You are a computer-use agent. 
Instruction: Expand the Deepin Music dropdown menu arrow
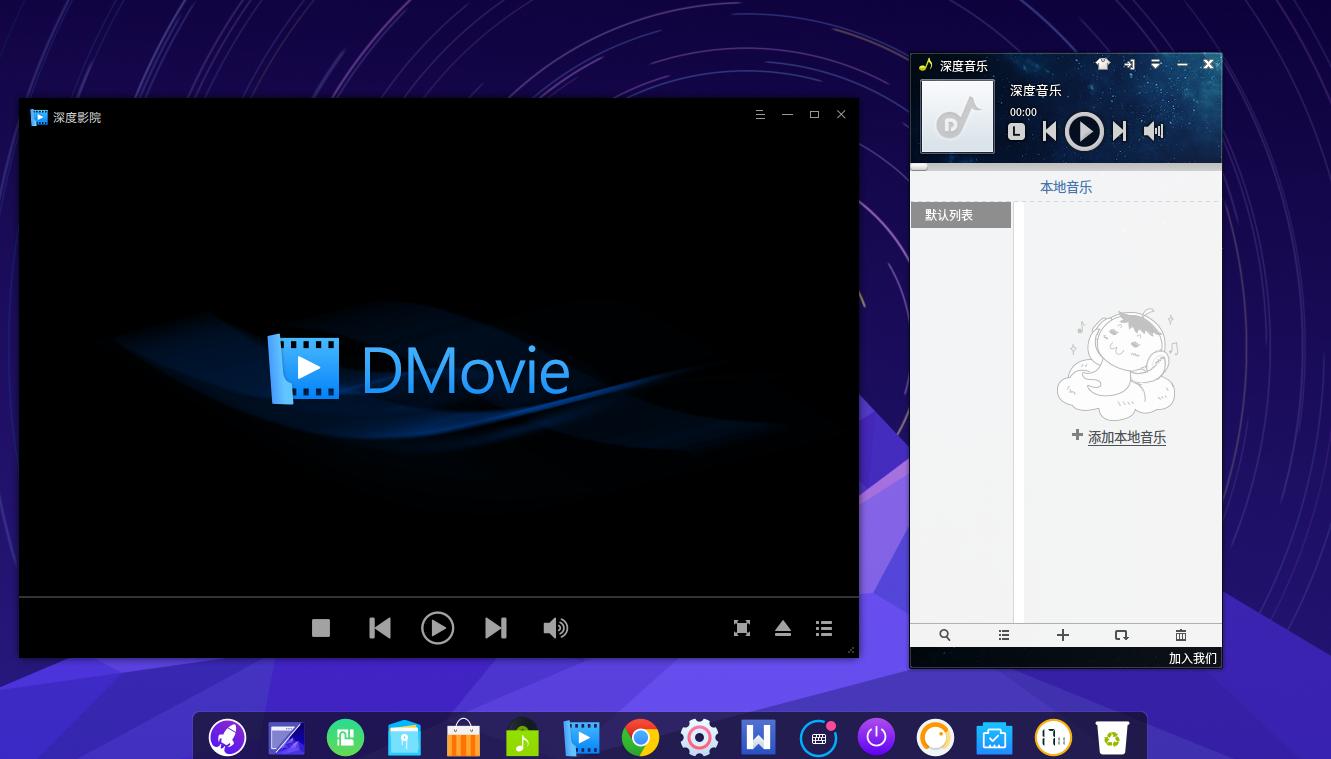[1155, 64]
